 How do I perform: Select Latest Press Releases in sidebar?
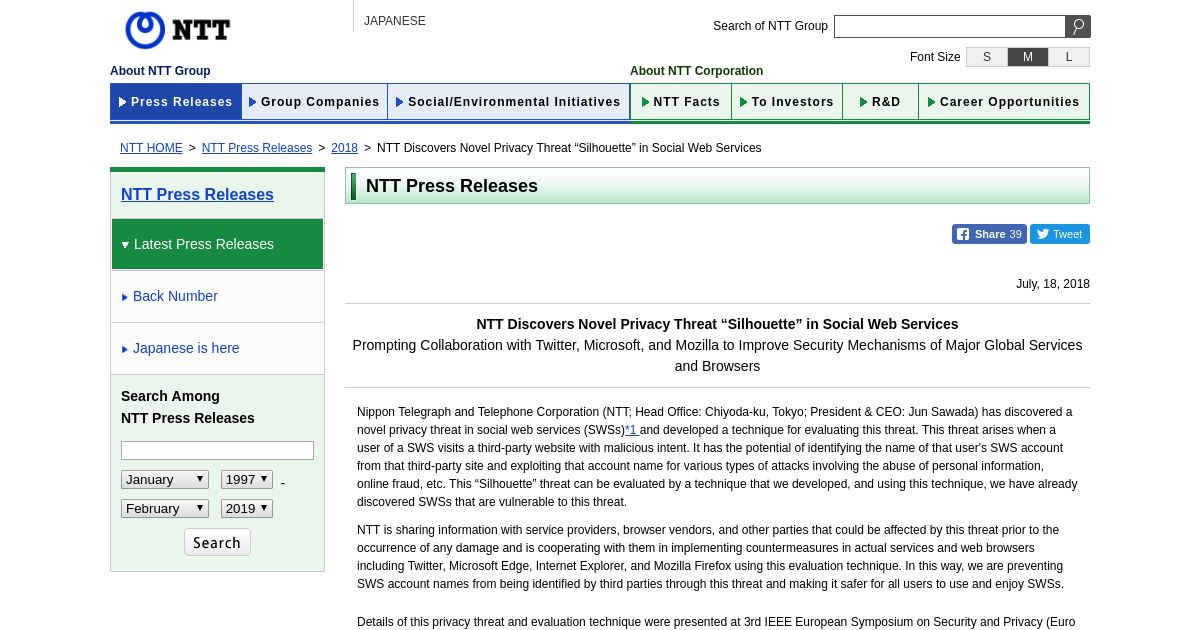(x=217, y=244)
